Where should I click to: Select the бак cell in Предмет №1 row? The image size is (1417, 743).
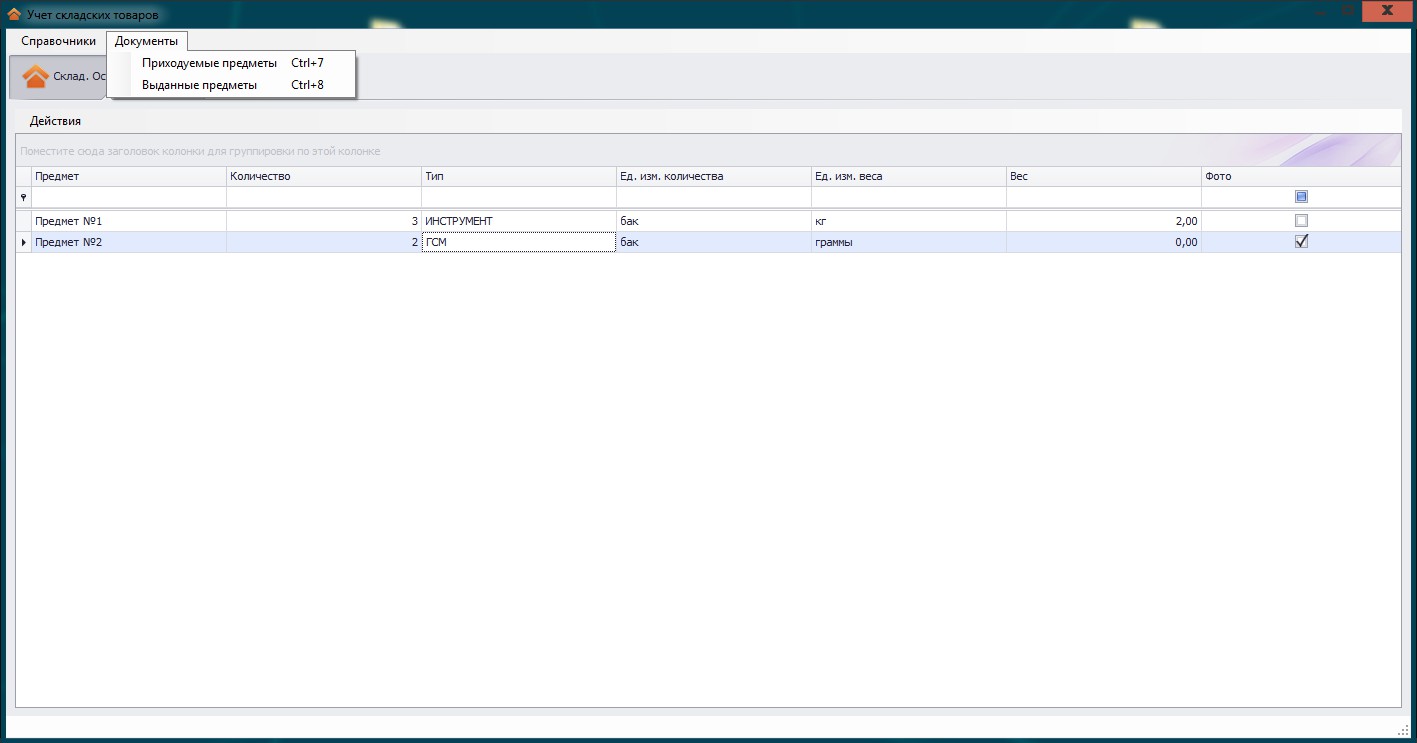(714, 221)
